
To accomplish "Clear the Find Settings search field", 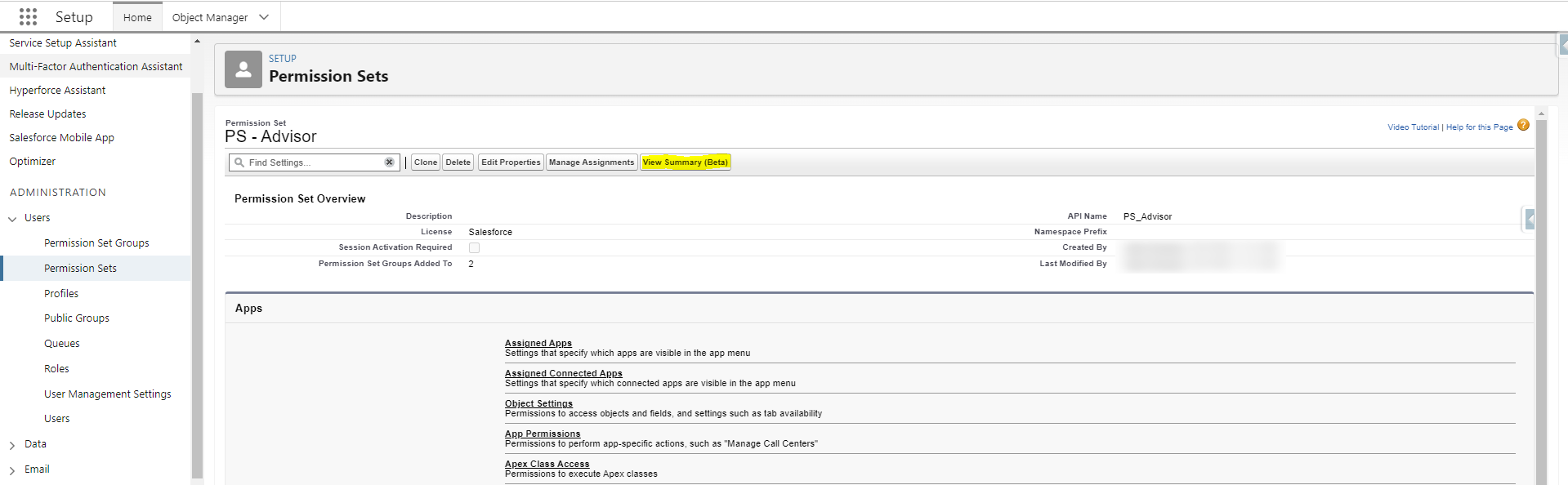I will coord(390,162).
